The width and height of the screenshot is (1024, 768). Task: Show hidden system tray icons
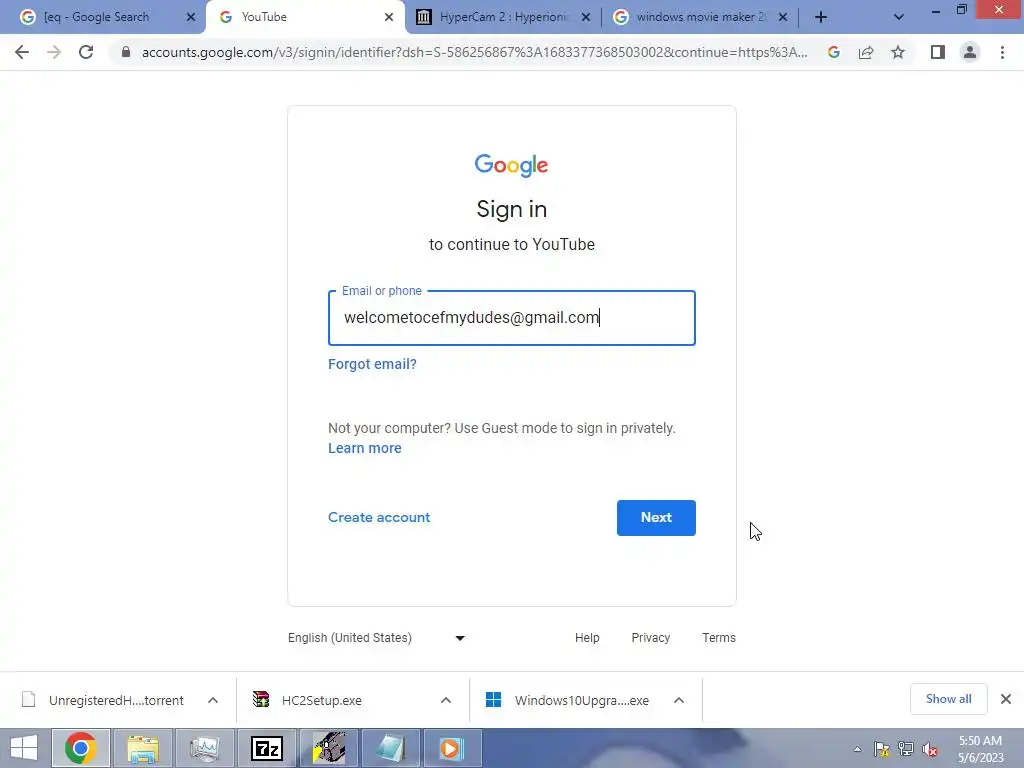coord(857,749)
